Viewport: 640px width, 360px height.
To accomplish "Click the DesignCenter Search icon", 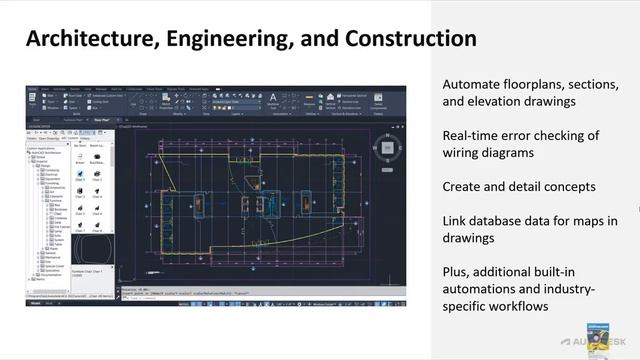I will click(62, 133).
